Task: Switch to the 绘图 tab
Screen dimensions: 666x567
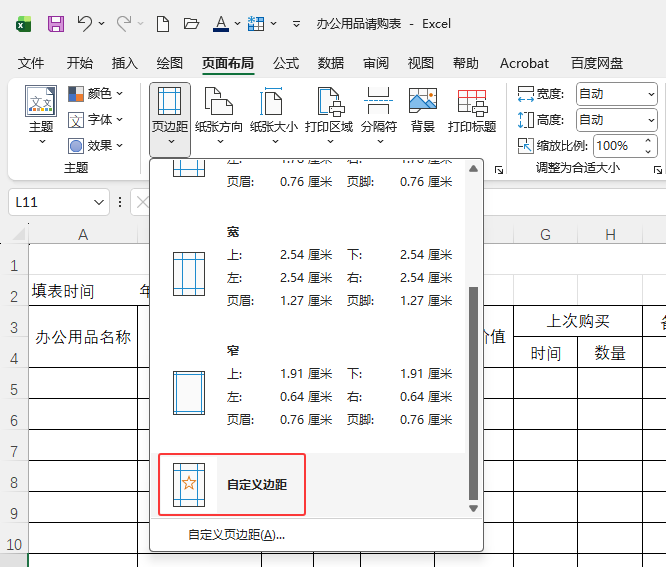Action: (169, 63)
